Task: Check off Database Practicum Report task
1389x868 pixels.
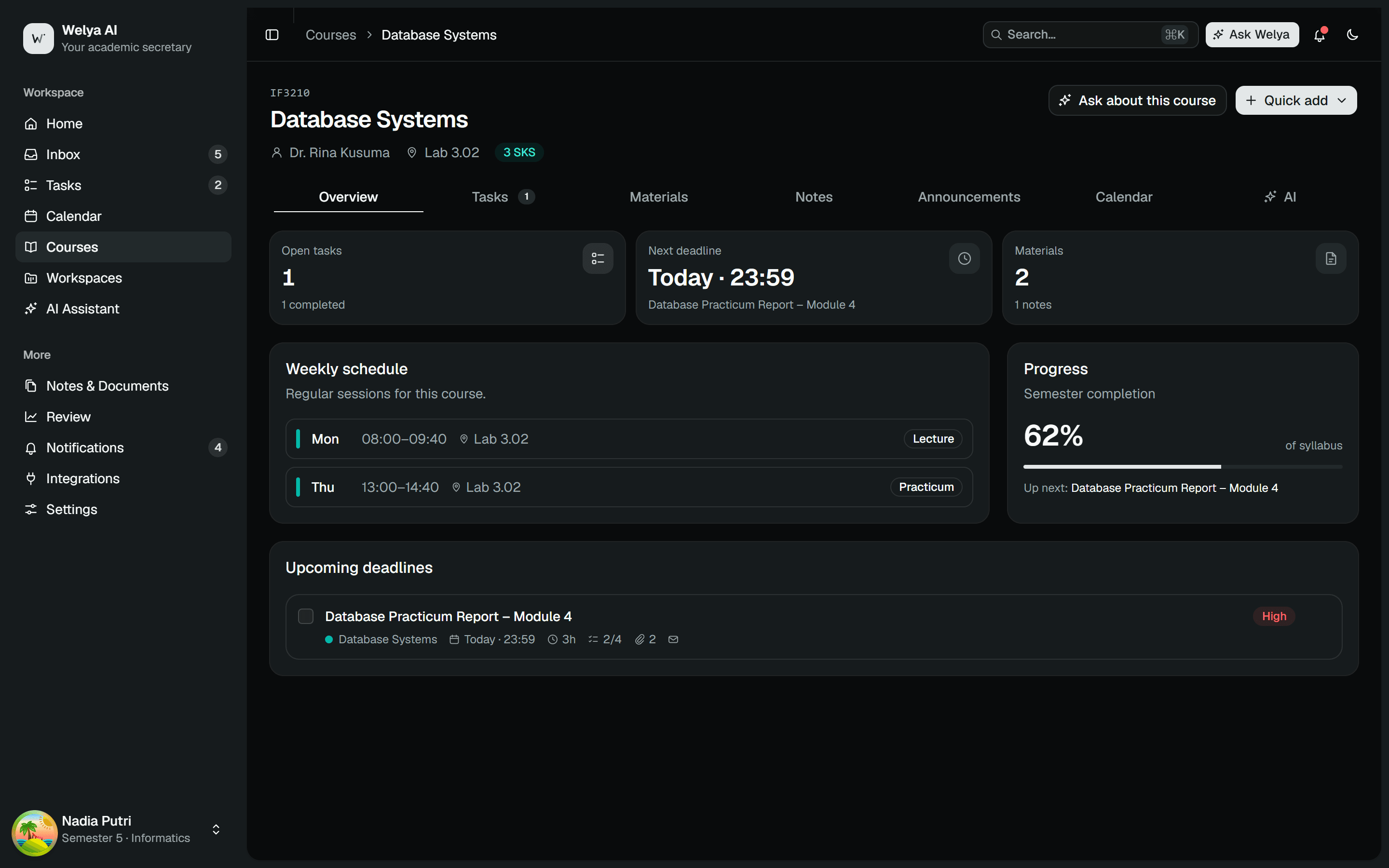Action: pyautogui.click(x=306, y=617)
